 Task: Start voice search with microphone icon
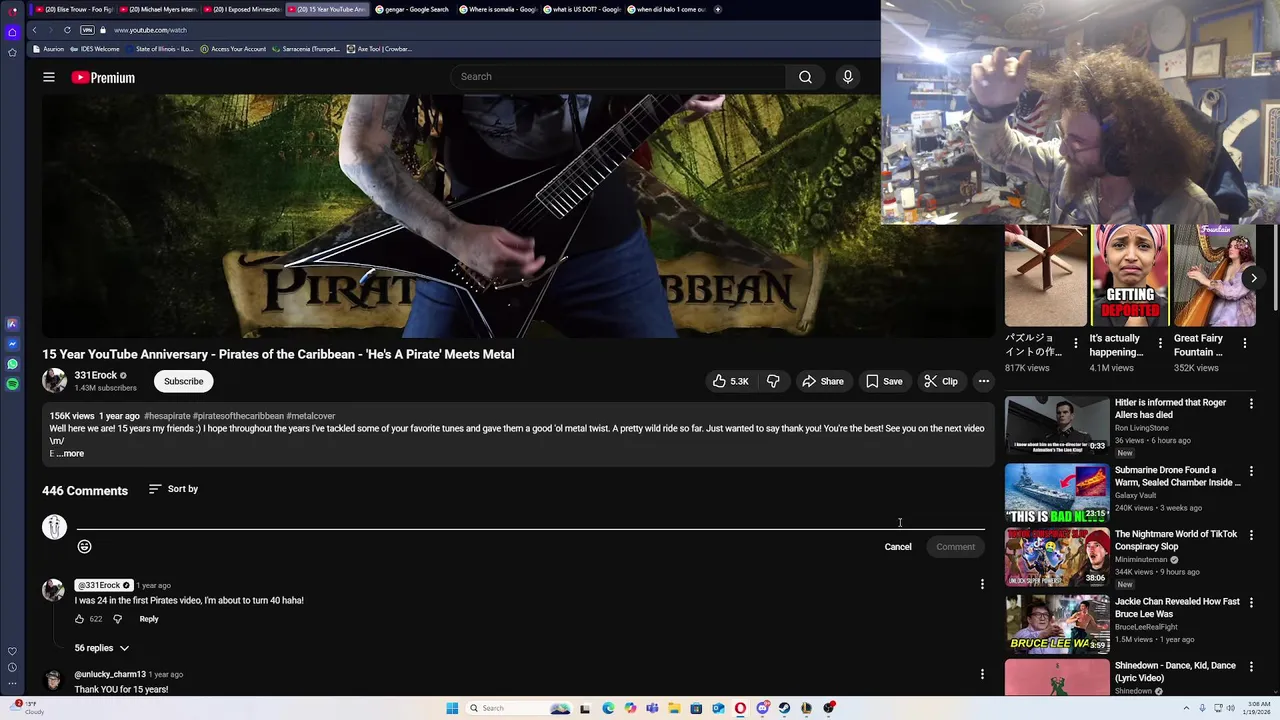(x=847, y=77)
